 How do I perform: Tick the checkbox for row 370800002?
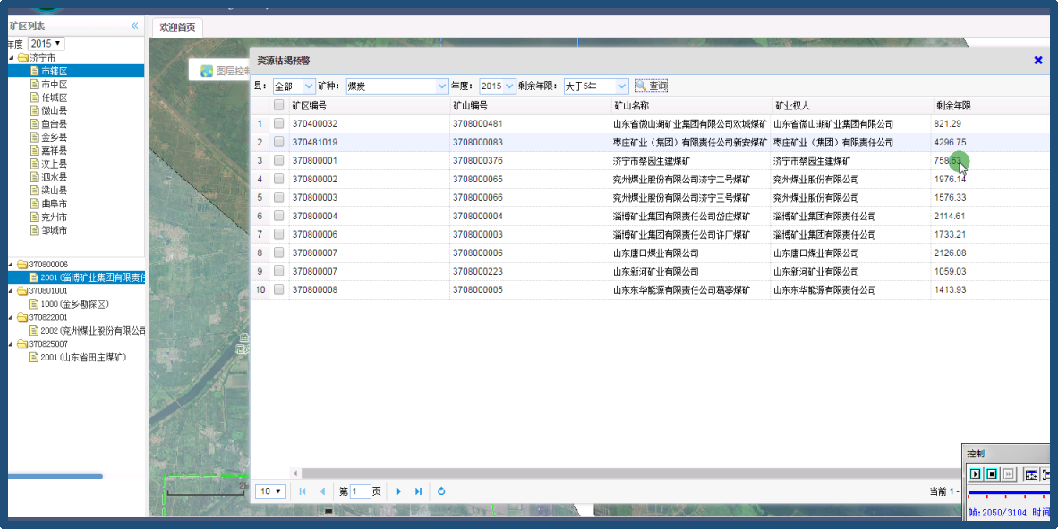tap(279, 179)
